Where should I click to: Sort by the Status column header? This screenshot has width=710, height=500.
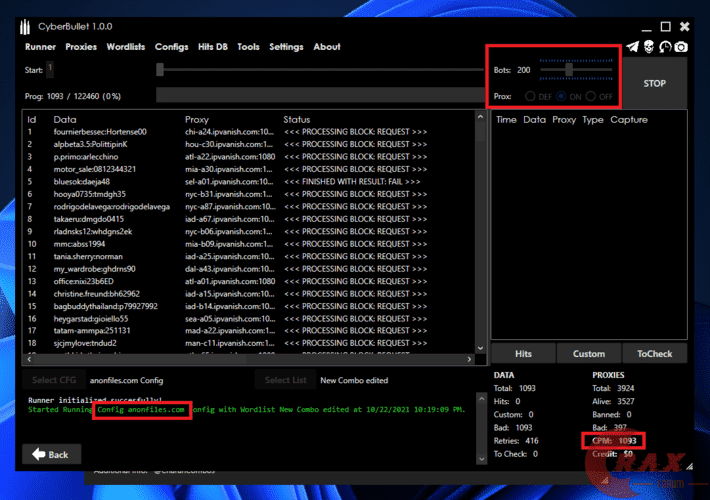pos(297,120)
